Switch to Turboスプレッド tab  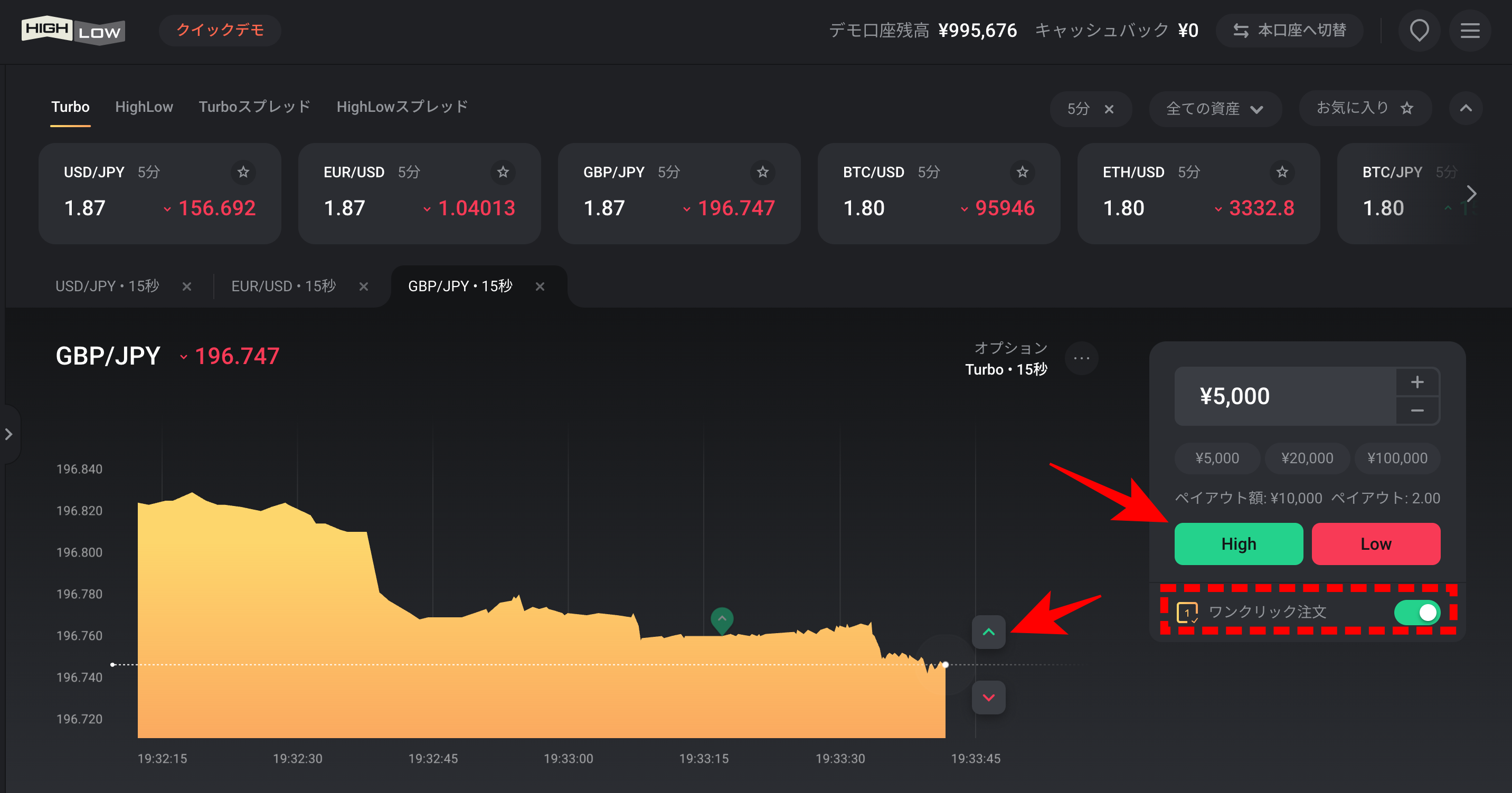pos(255,107)
